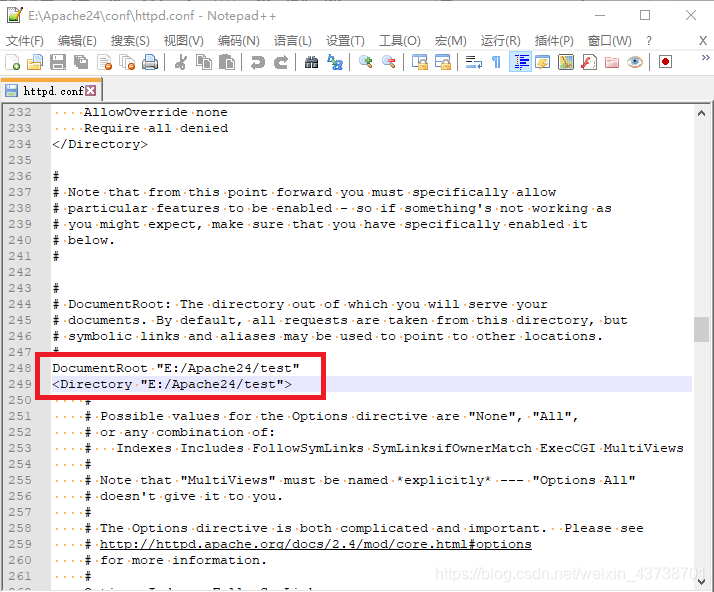Close the current document via toolbar icon

click(x=105, y=62)
